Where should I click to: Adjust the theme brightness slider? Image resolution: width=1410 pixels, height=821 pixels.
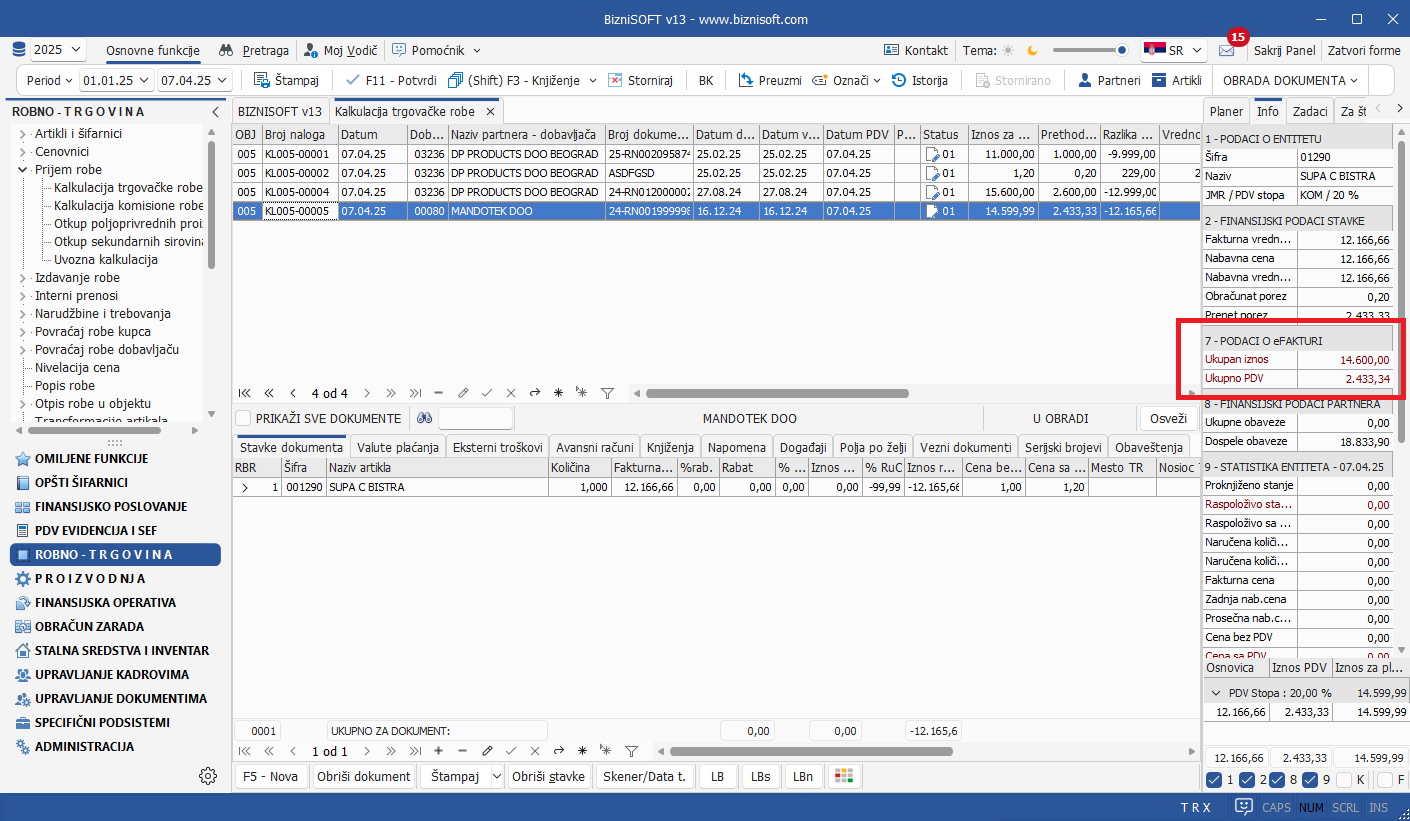pyautogui.click(x=1121, y=50)
